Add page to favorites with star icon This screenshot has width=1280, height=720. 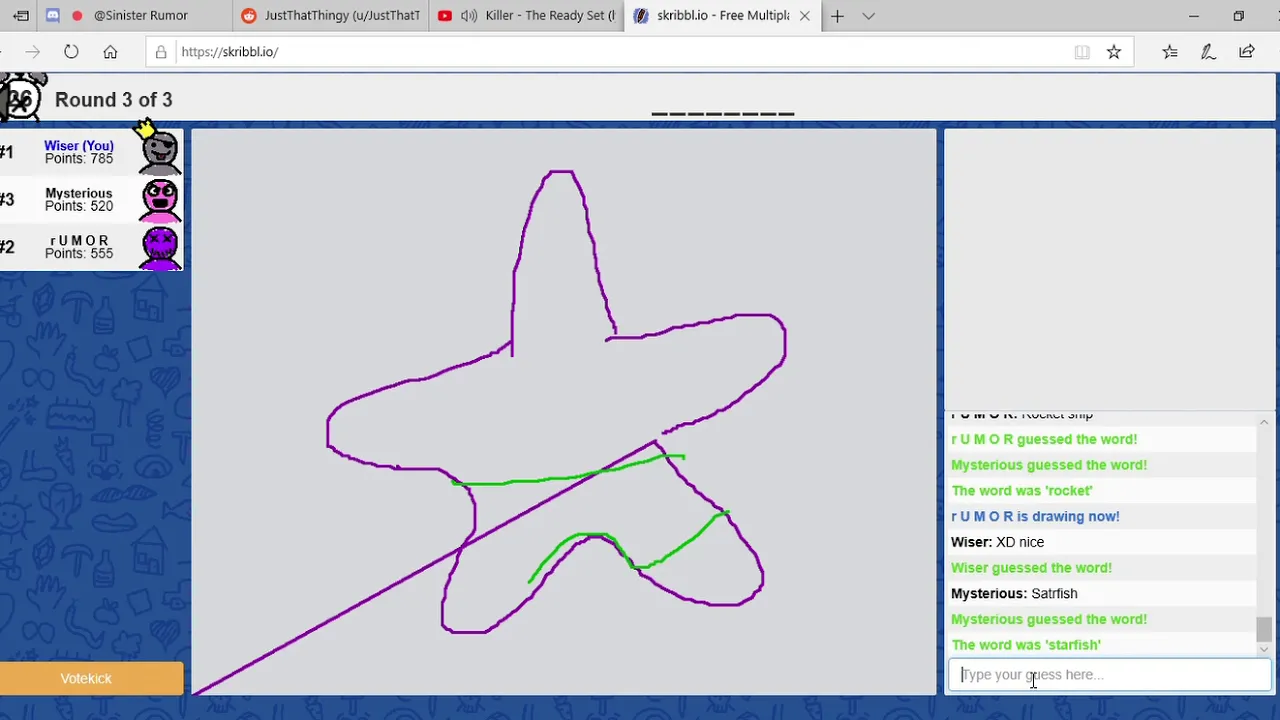click(x=1114, y=52)
